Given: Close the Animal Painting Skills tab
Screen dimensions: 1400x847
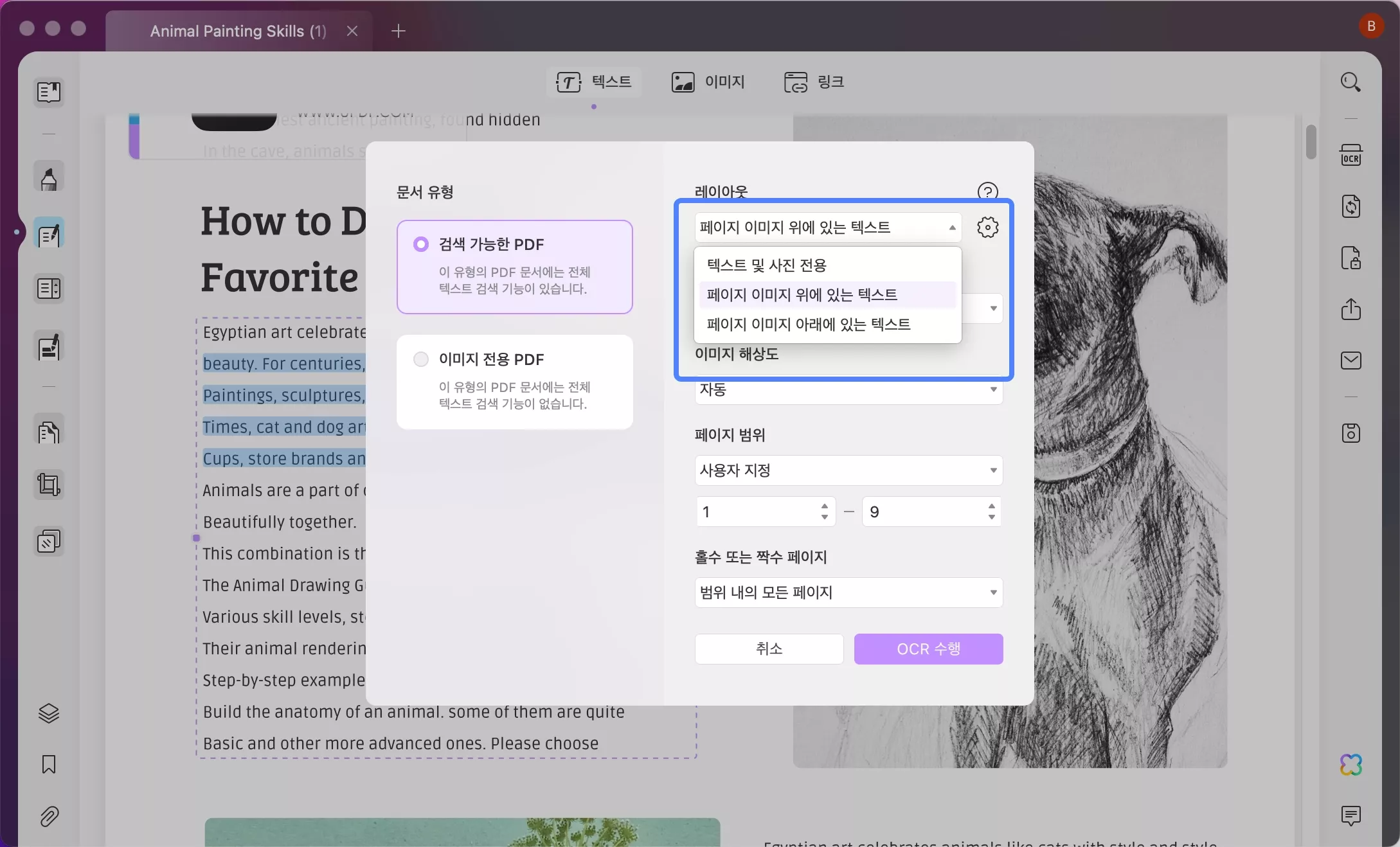Looking at the screenshot, I should click(352, 31).
